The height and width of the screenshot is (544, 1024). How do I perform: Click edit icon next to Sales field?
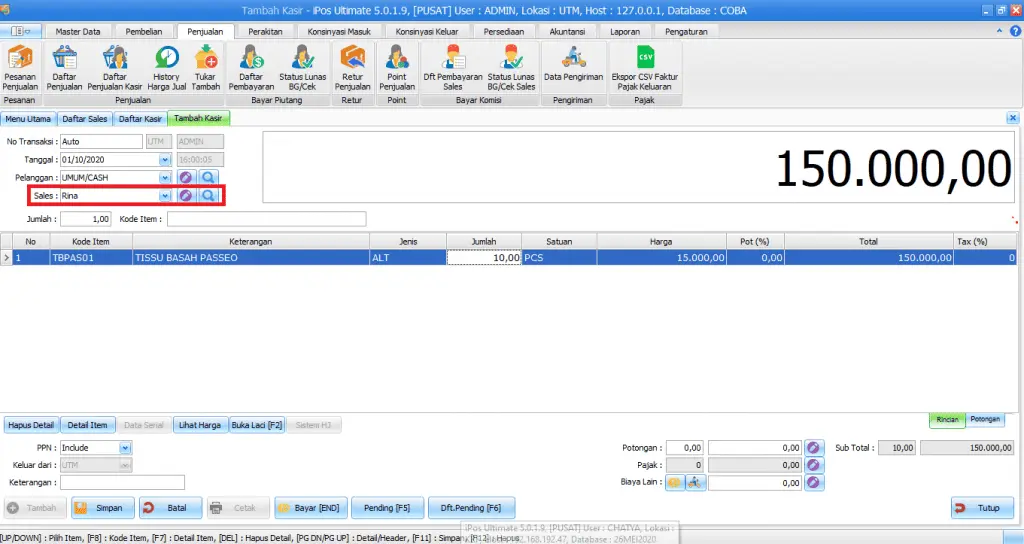click(x=185, y=195)
